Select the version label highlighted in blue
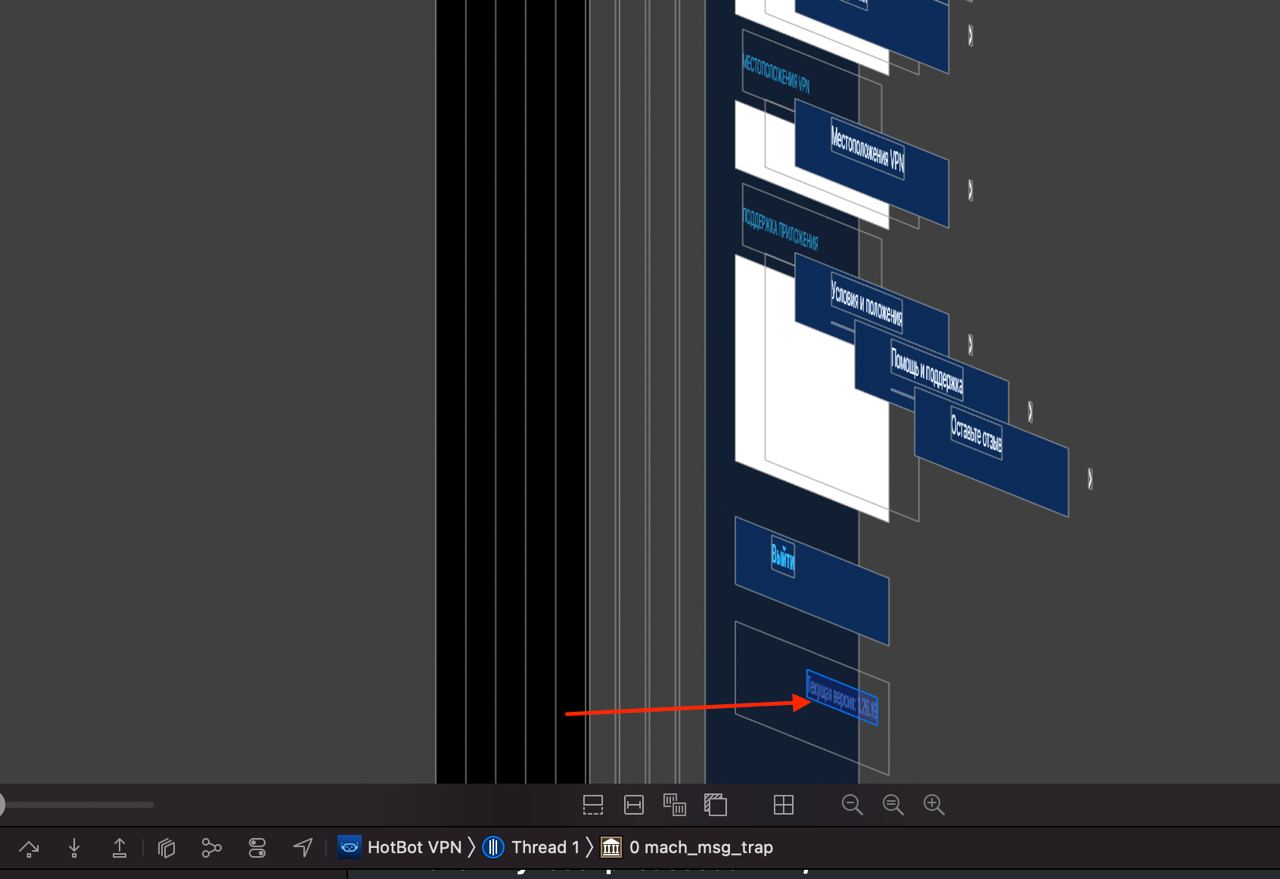Image resolution: width=1280 pixels, height=879 pixels. coord(842,698)
